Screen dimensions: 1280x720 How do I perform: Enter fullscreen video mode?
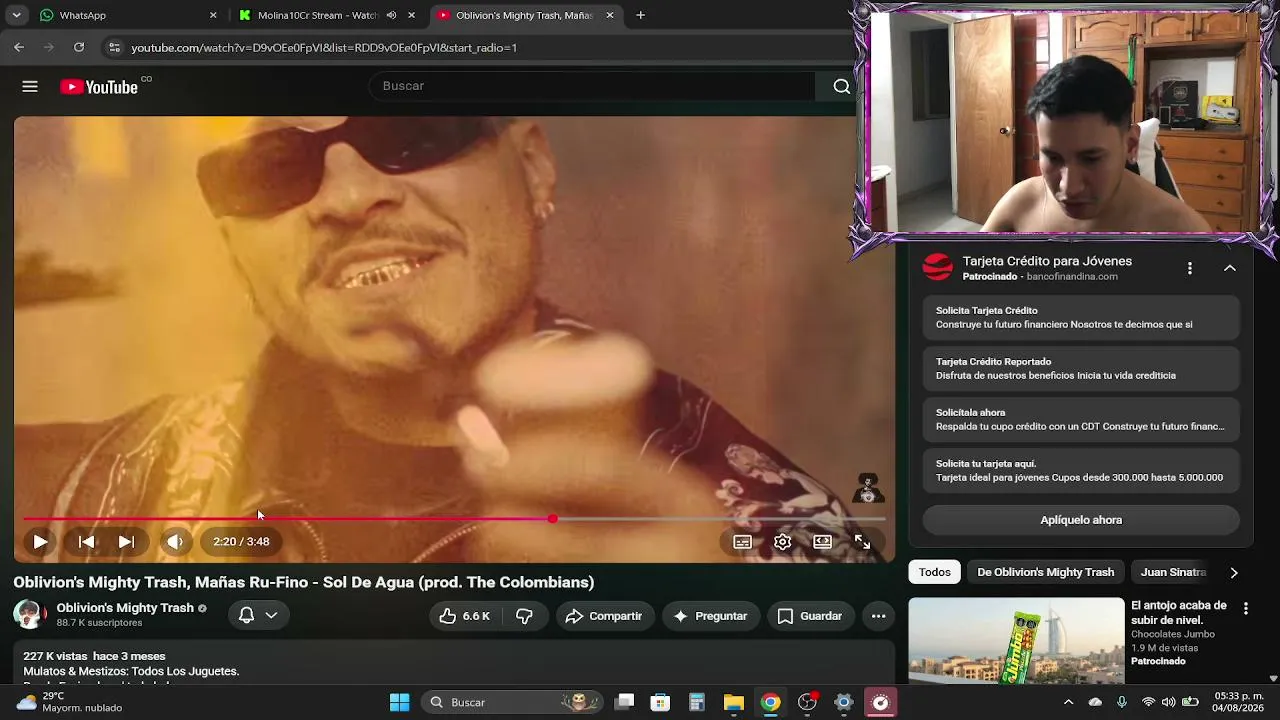point(862,542)
